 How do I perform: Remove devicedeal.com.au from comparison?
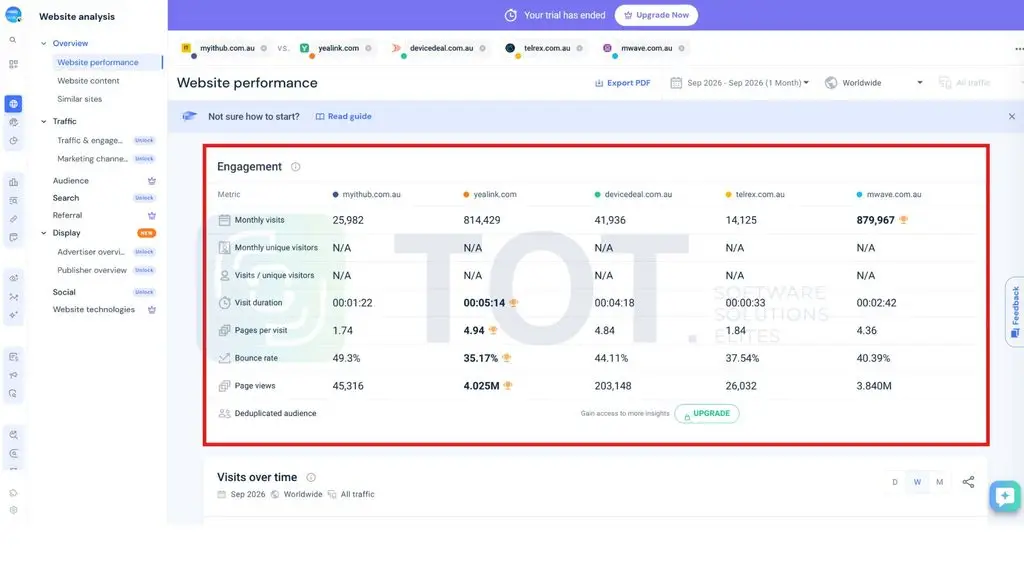coord(483,48)
